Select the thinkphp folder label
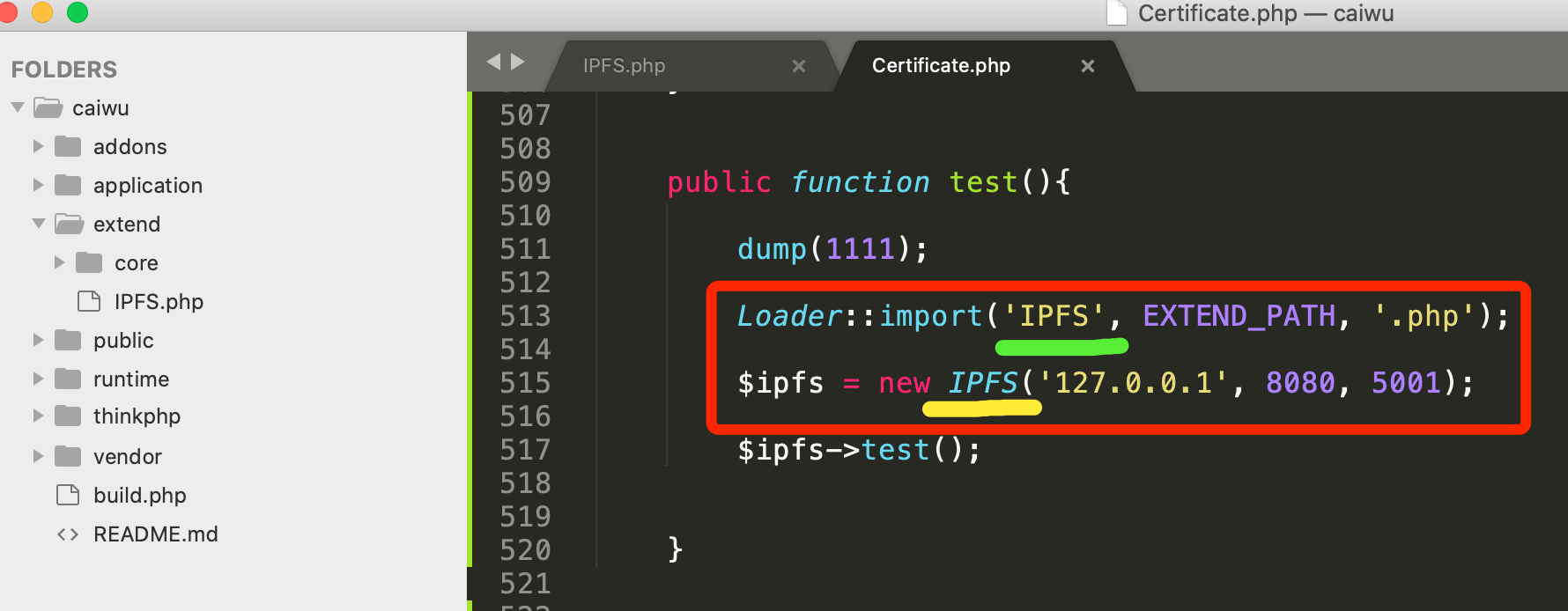1568x611 pixels. [137, 416]
